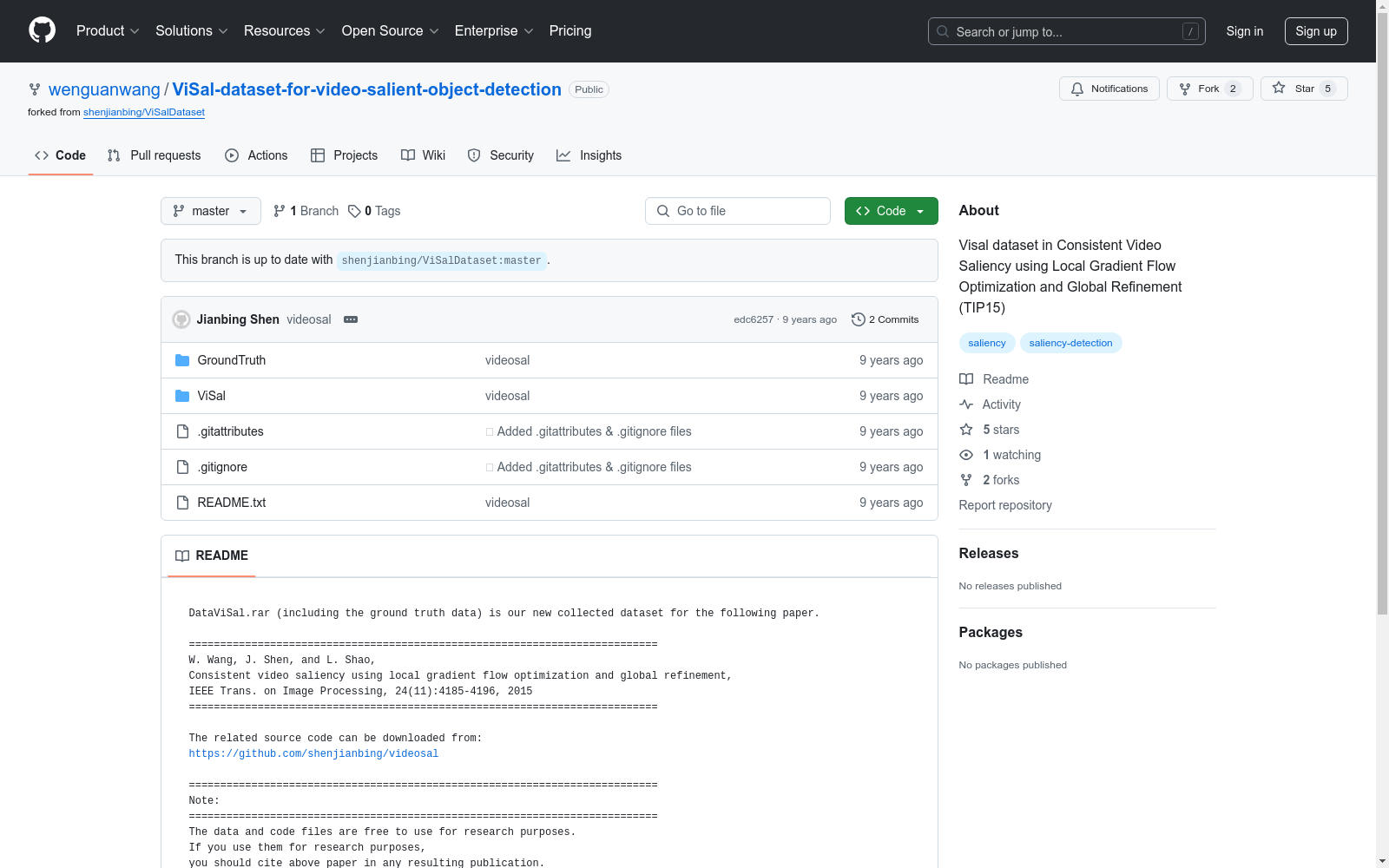Open the 2 Commits history link
Image resolution: width=1389 pixels, height=868 pixels.
[x=885, y=319]
